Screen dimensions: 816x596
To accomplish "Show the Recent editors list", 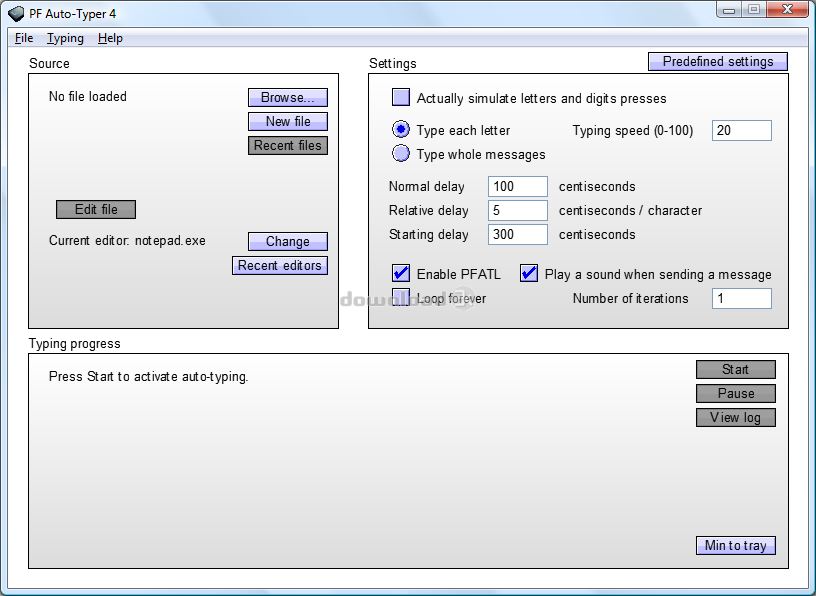I will 280,265.
